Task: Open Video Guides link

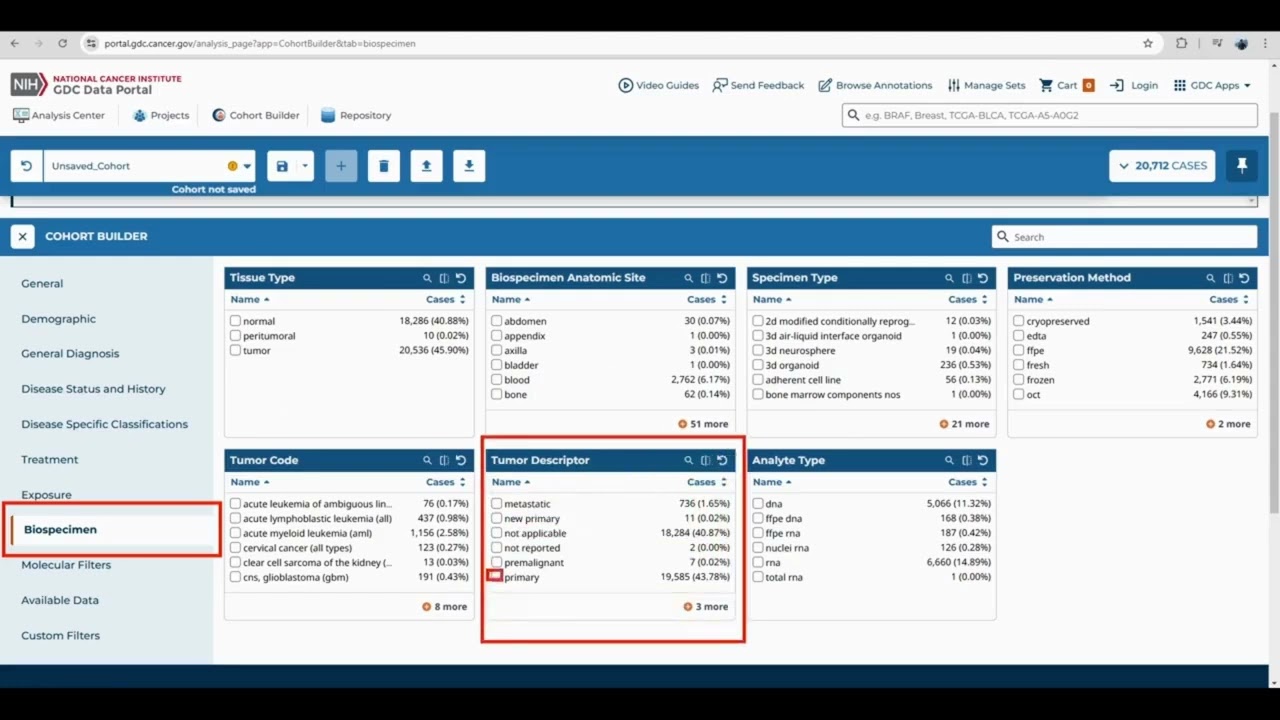Action: coord(659,85)
